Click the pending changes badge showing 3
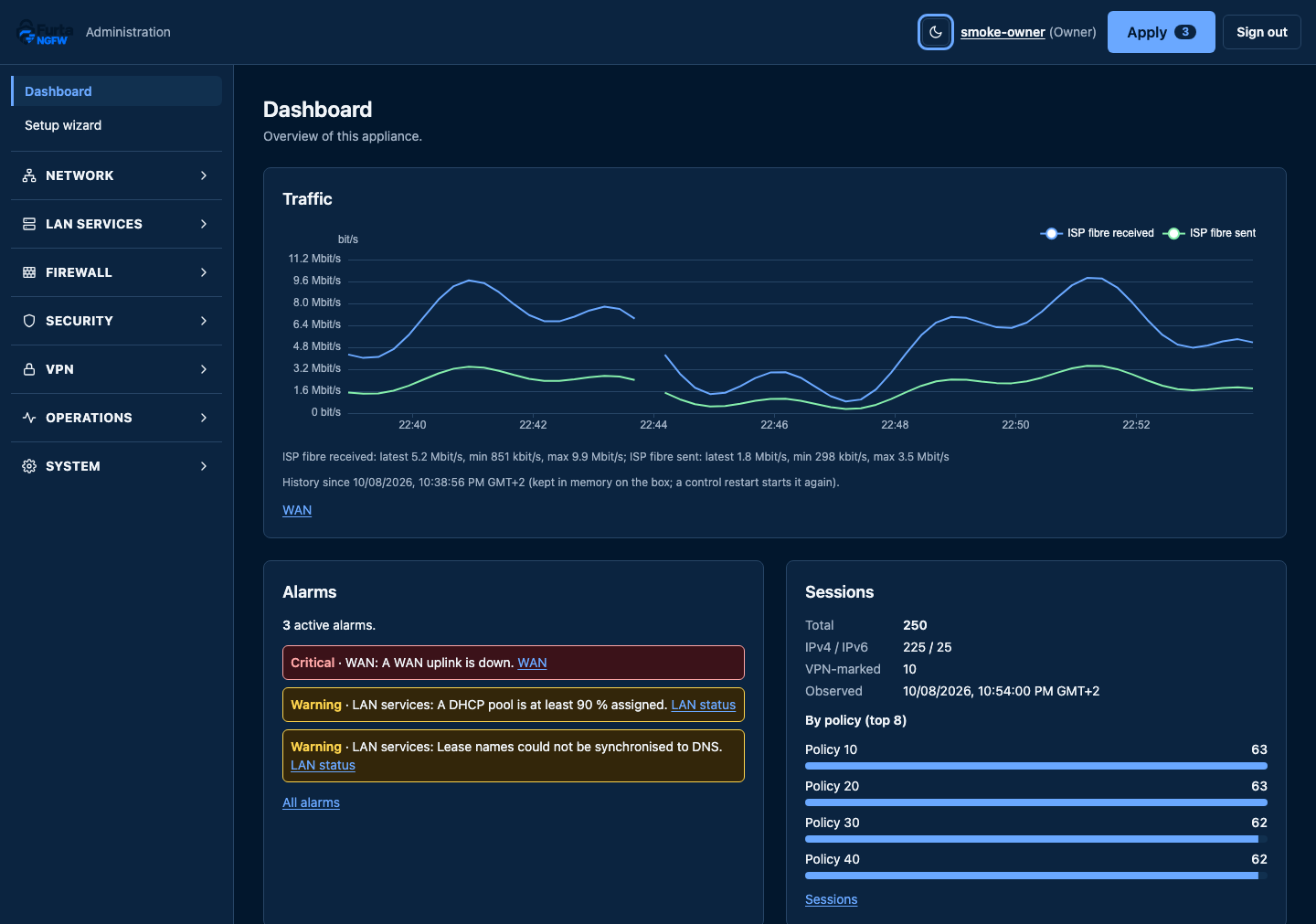This screenshot has height=924, width=1316. coord(1184,32)
